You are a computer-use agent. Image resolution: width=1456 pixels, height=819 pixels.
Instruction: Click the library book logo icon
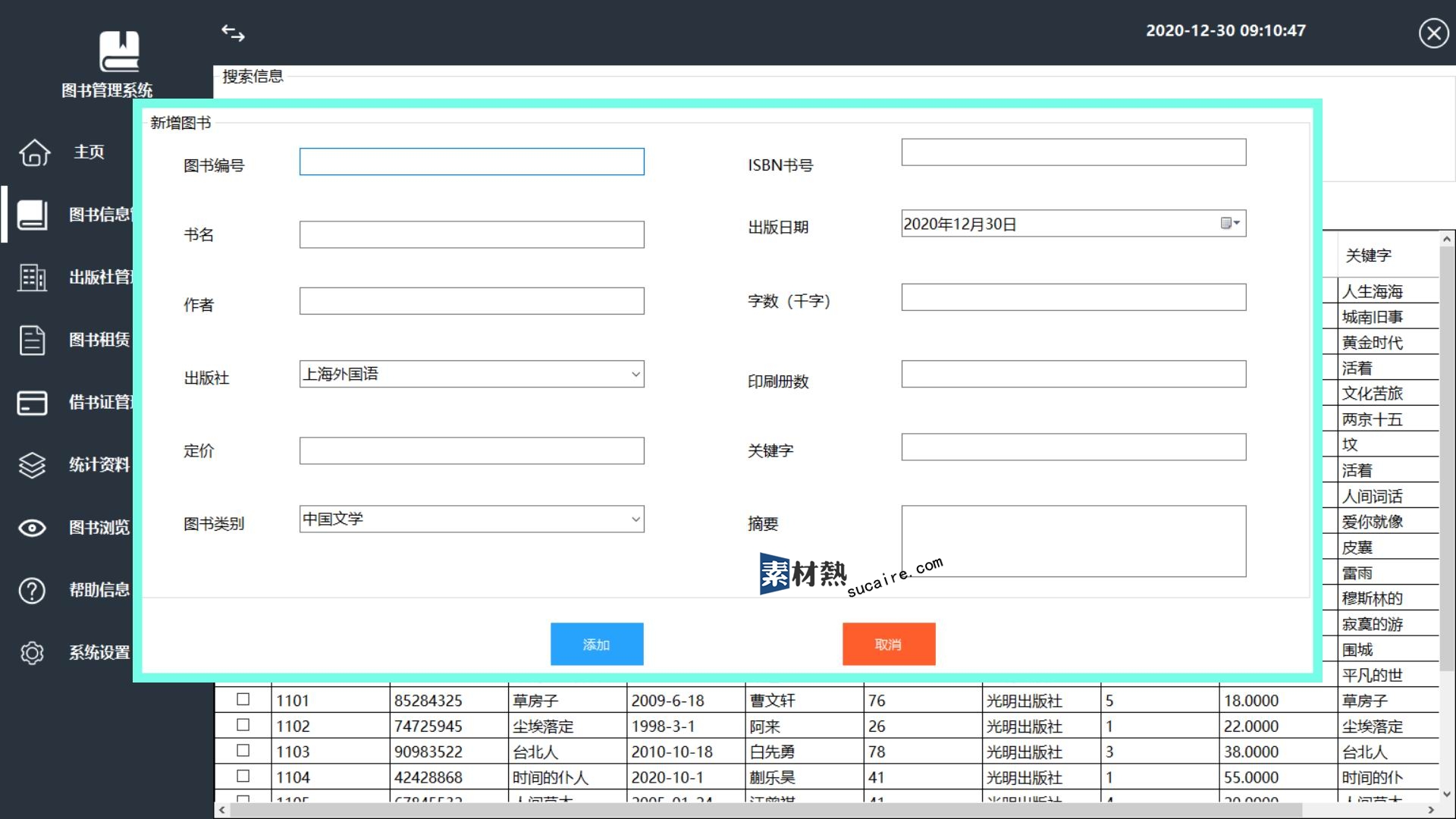coord(119,51)
